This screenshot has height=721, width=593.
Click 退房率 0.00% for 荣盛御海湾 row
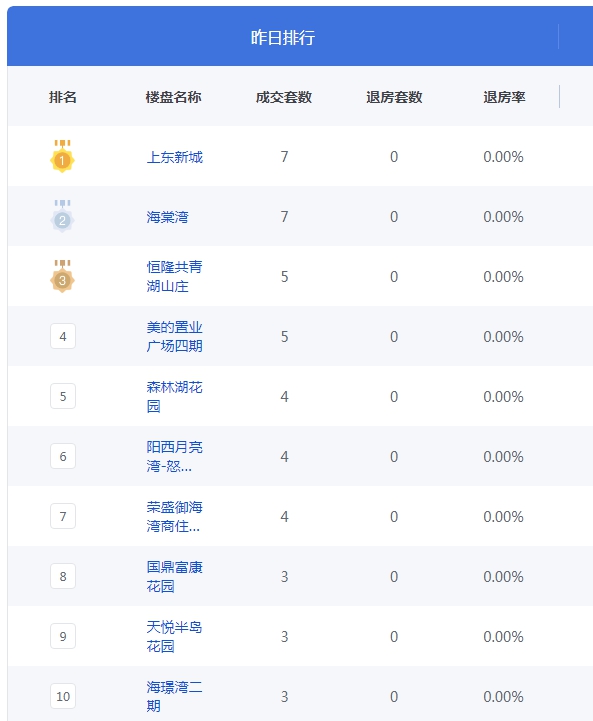tap(503, 517)
